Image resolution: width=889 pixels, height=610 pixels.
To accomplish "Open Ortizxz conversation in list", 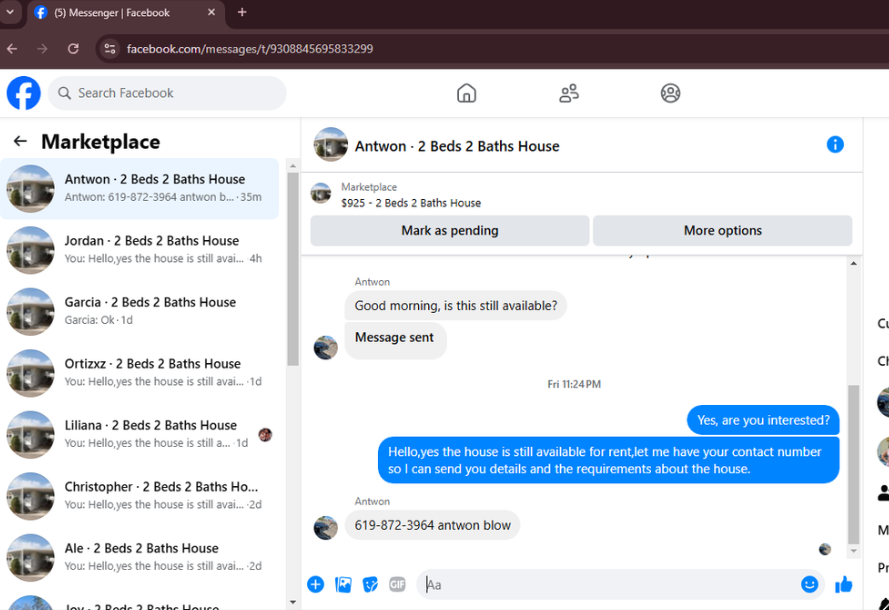I will point(139,373).
